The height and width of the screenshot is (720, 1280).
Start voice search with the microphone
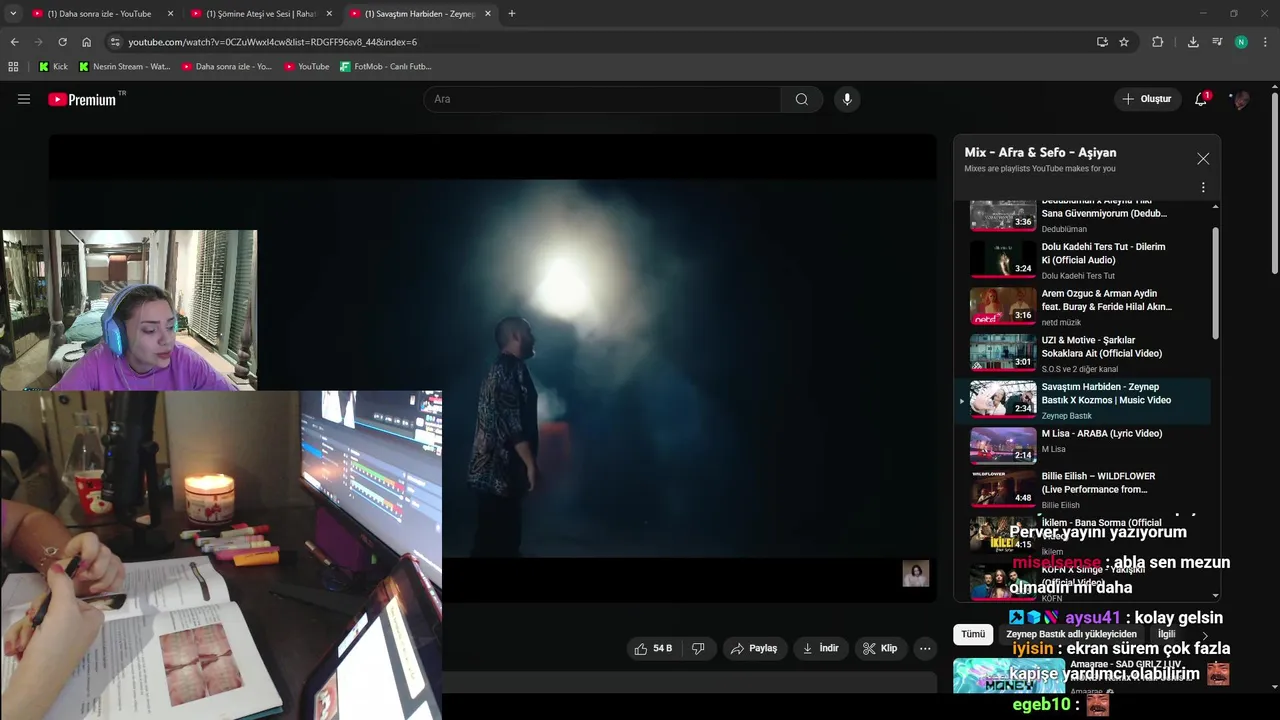(847, 99)
